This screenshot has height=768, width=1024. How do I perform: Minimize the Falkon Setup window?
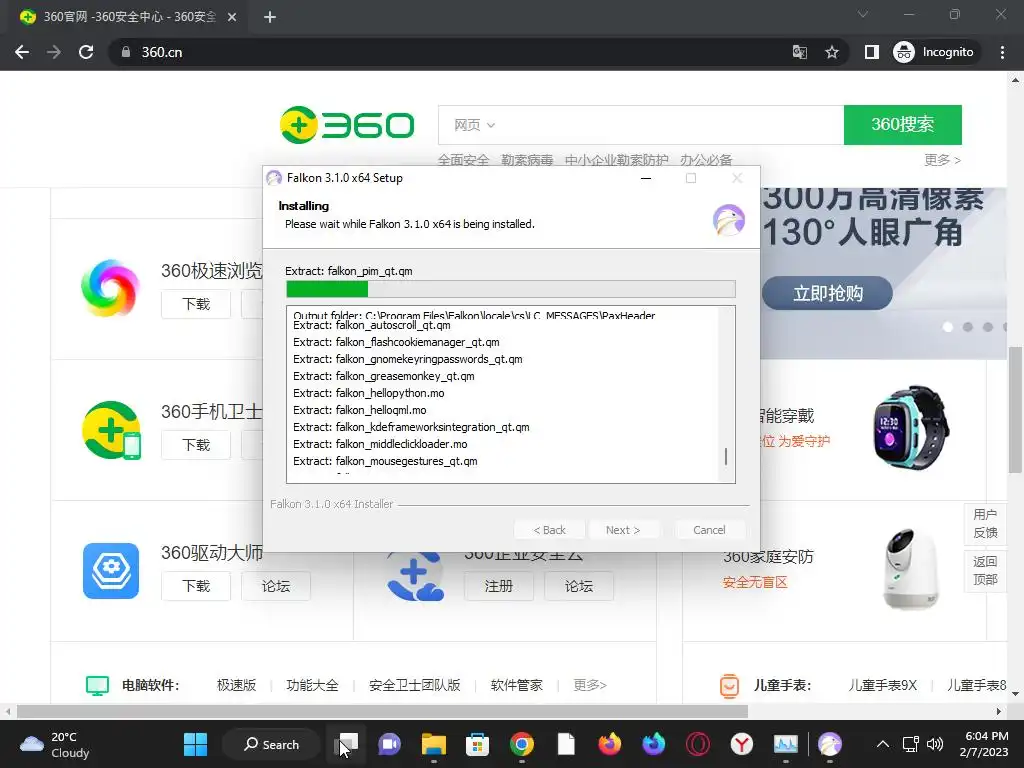646,178
